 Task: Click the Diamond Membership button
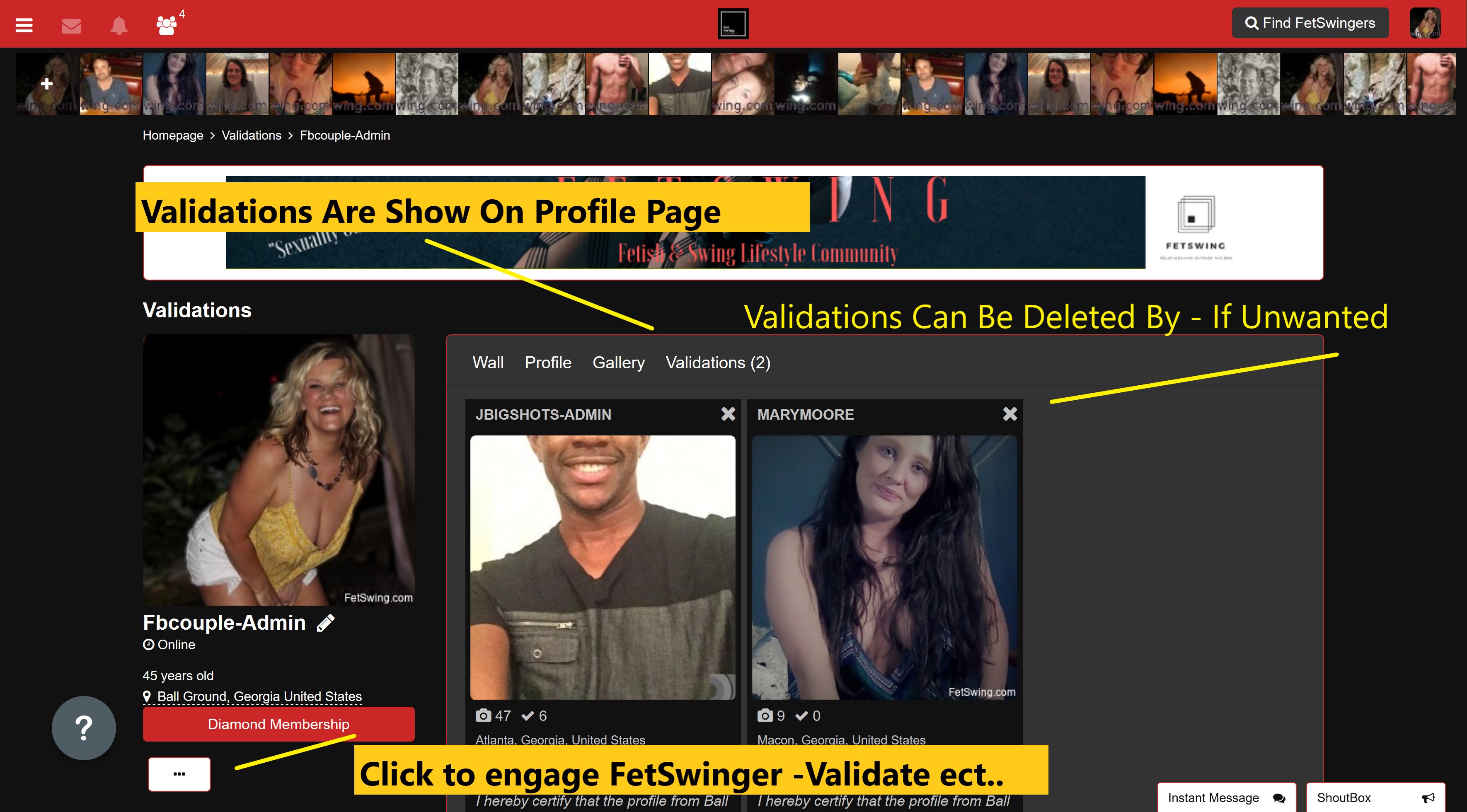point(278,724)
